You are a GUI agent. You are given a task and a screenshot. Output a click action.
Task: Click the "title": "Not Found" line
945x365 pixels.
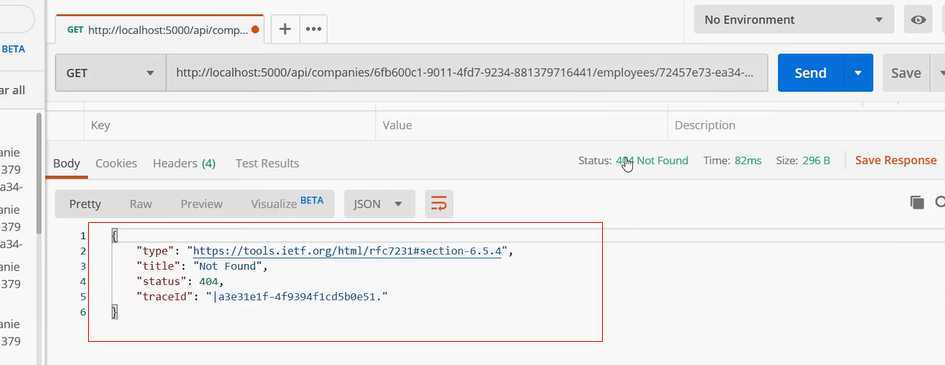pyautogui.click(x=201, y=266)
